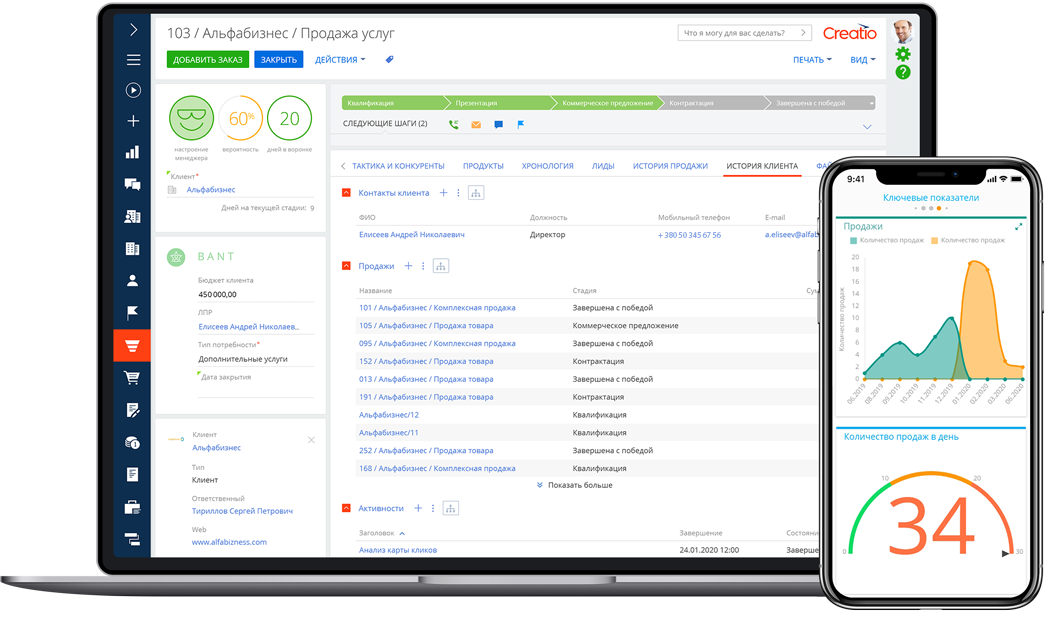Click the green phone call icon in next steps
The image size is (1060, 620).
[453, 125]
